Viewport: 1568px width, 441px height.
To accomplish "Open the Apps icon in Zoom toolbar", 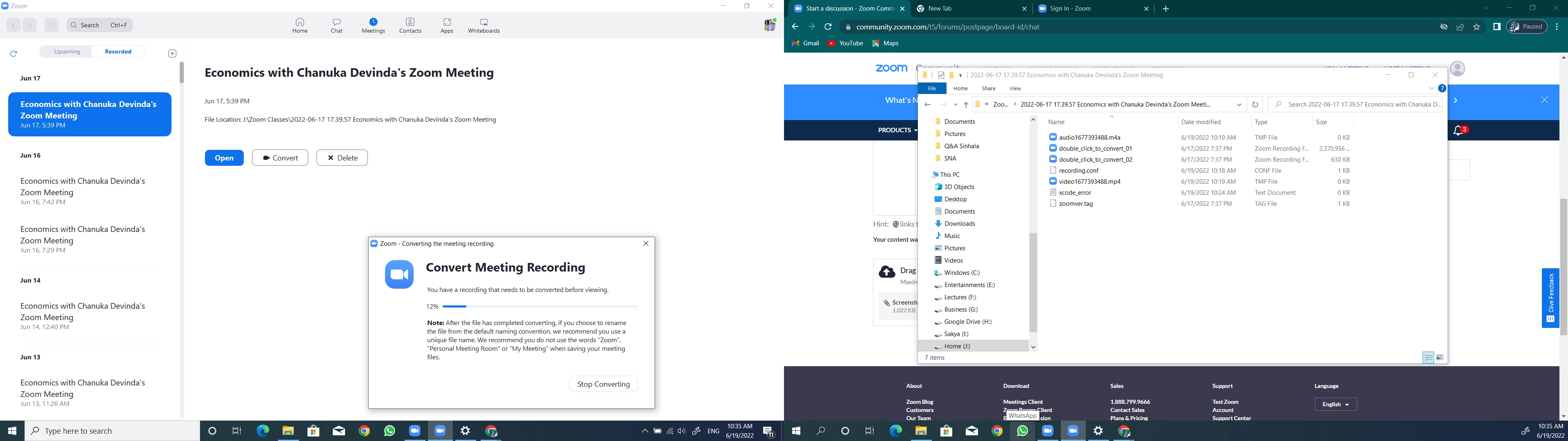I will click(x=447, y=26).
